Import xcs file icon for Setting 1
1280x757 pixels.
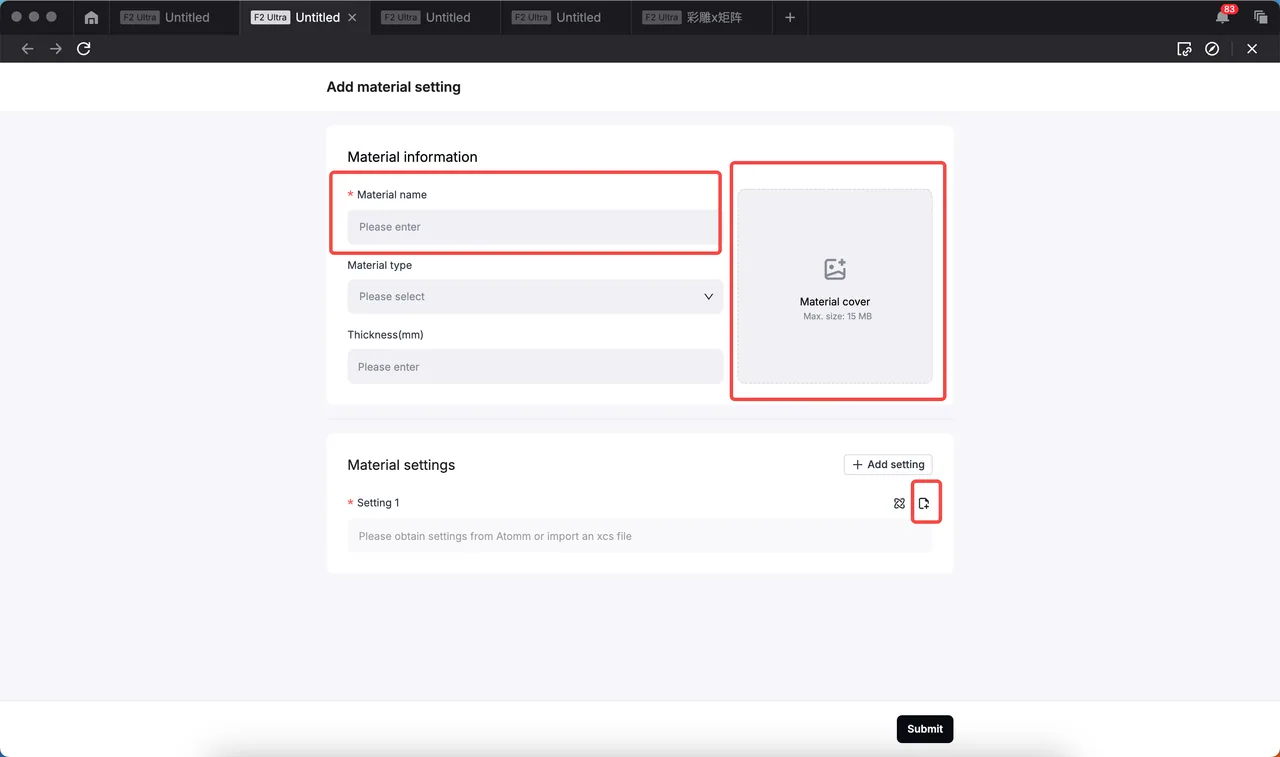(x=924, y=503)
